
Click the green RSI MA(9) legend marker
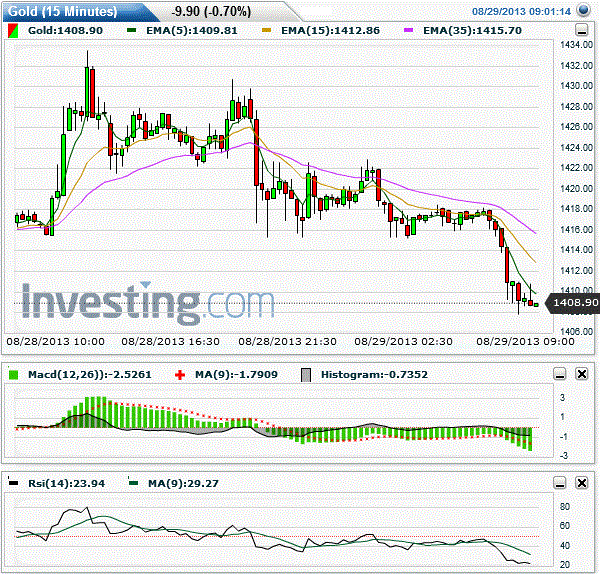coord(133,483)
